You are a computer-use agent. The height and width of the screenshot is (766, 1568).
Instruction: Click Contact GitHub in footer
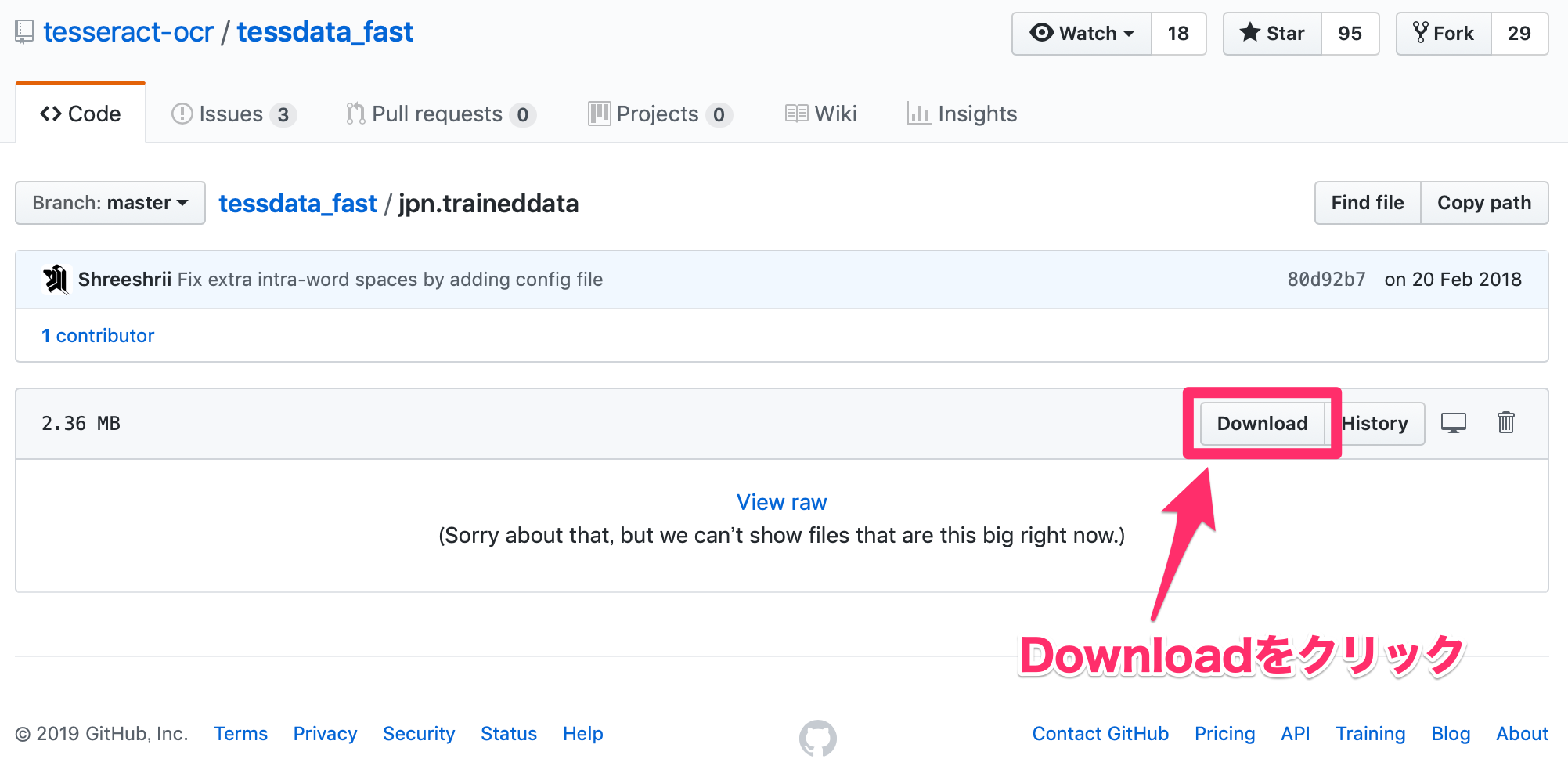pyautogui.click(x=1101, y=734)
